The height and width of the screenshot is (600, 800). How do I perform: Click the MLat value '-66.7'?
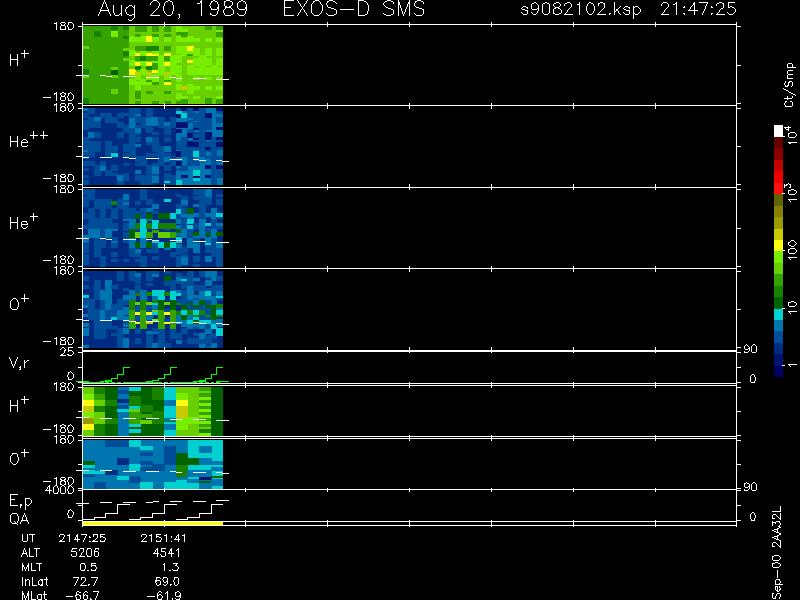point(83,595)
